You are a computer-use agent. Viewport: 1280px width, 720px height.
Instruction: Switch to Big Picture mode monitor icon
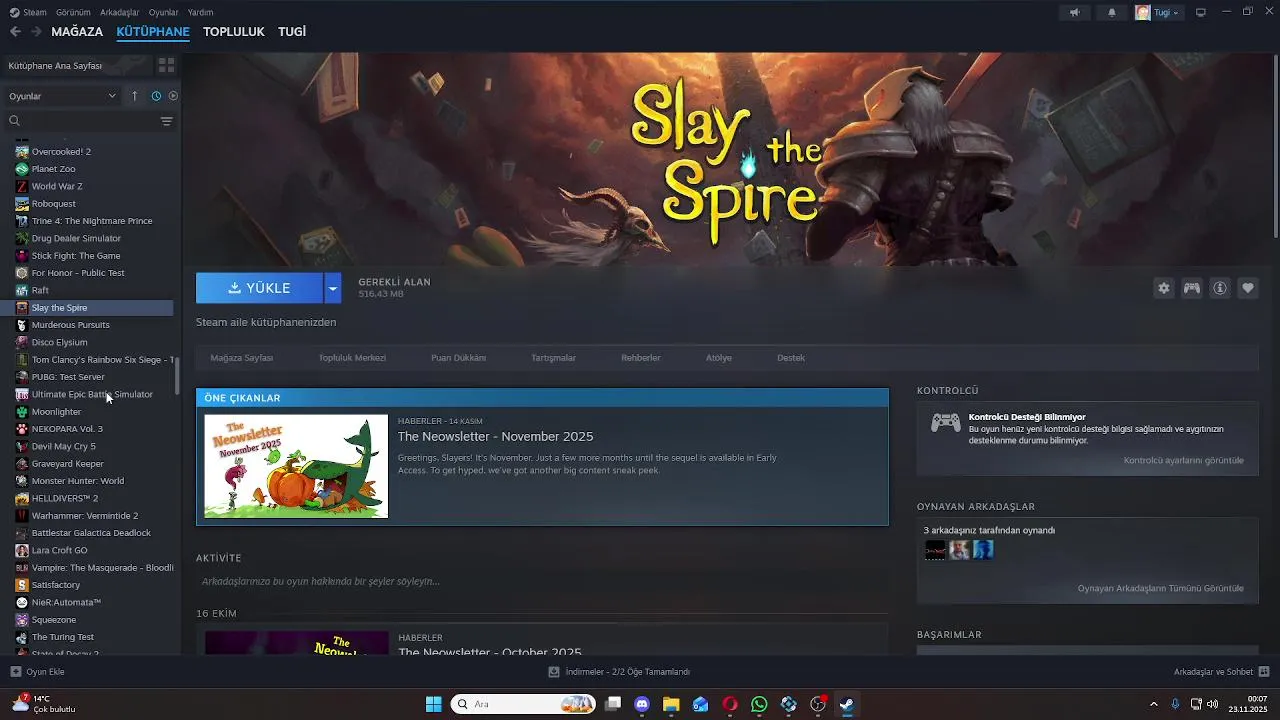(1201, 12)
